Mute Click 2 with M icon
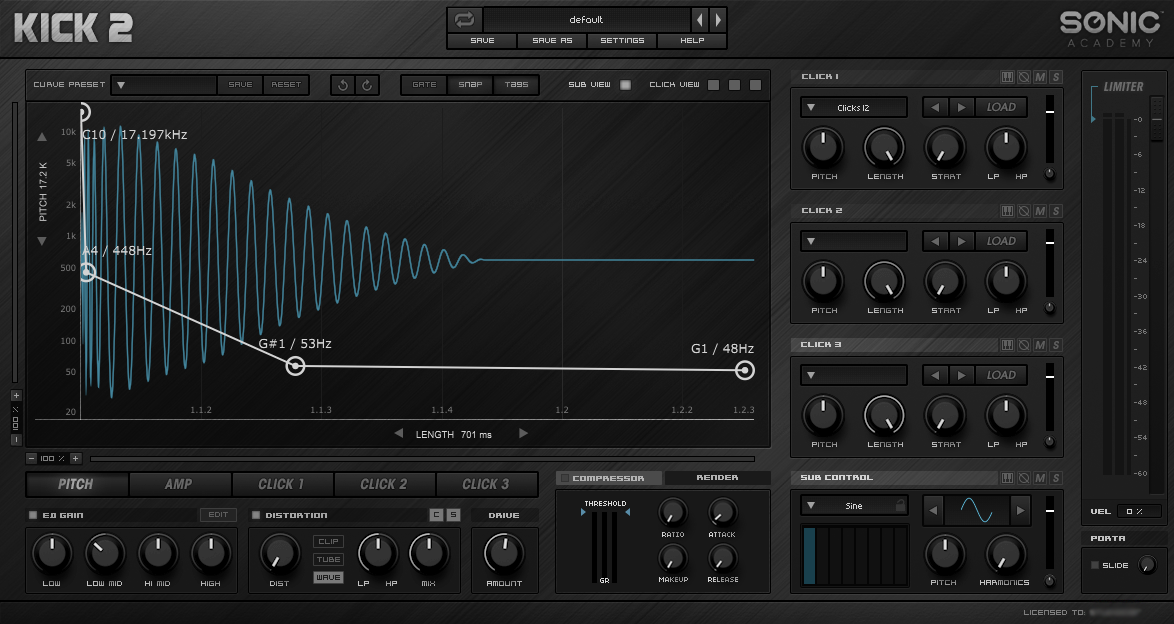Viewport: 1174px width, 624px height. click(x=1040, y=211)
